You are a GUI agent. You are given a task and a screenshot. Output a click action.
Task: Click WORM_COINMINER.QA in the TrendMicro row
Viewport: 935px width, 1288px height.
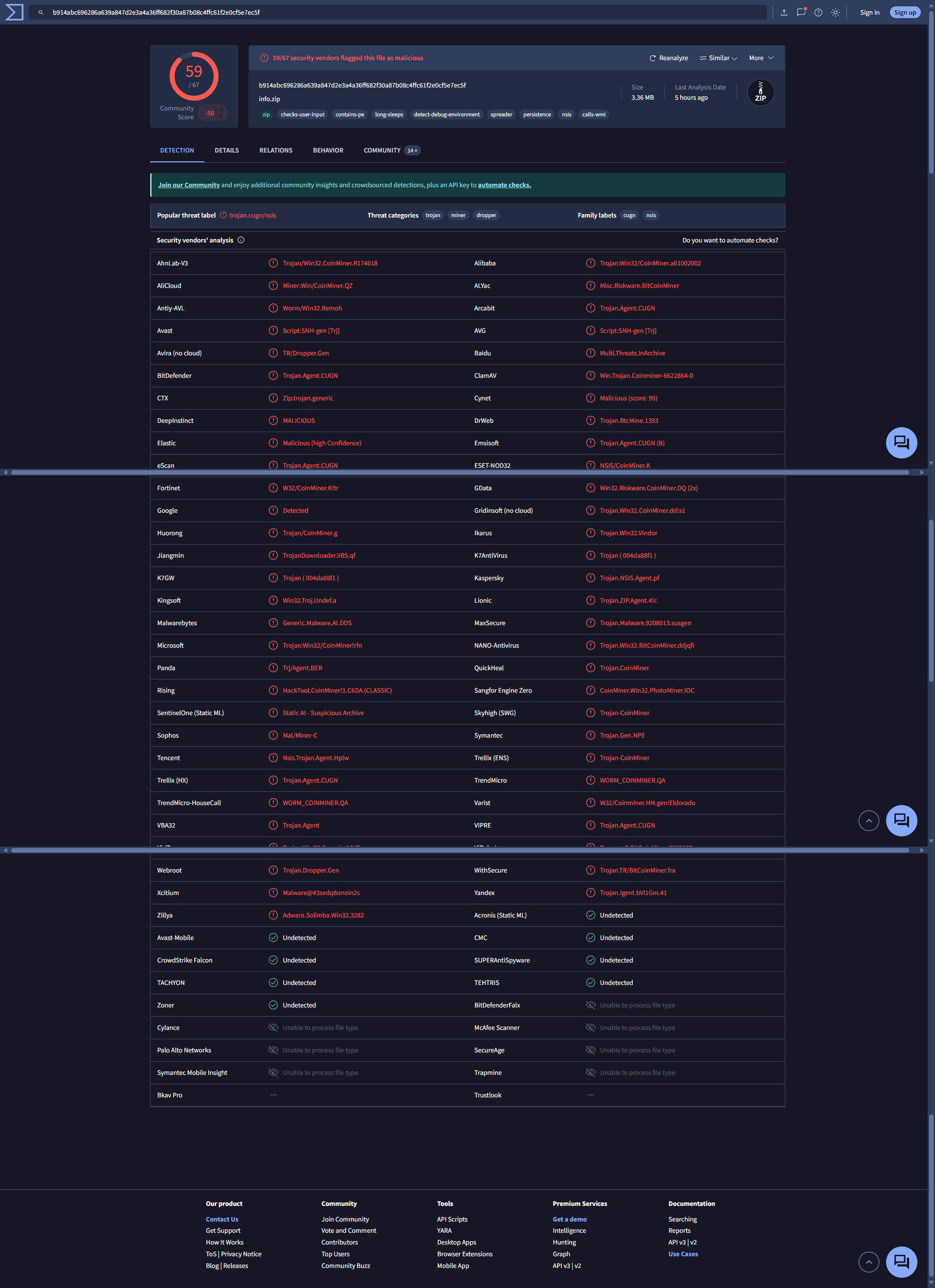pyautogui.click(x=632, y=780)
